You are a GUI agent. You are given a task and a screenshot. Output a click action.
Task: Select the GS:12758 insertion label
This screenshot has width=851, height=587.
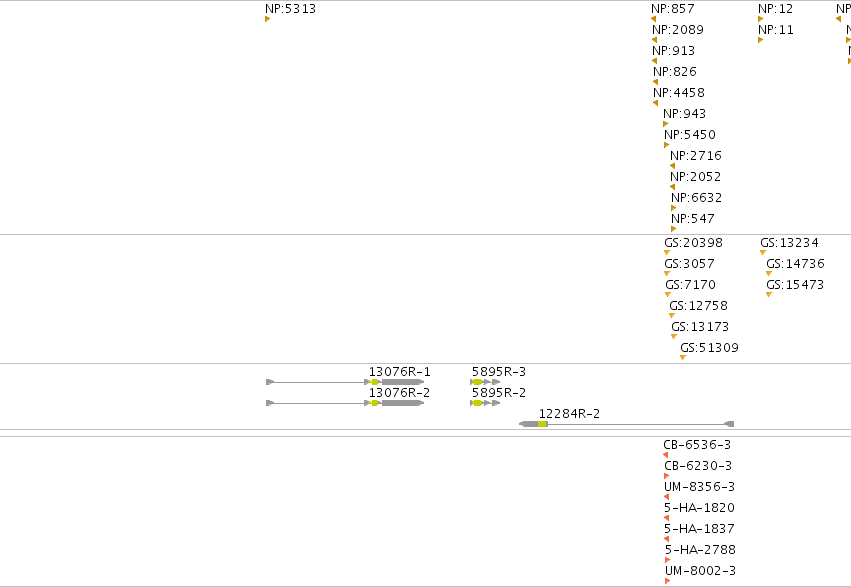click(x=698, y=306)
